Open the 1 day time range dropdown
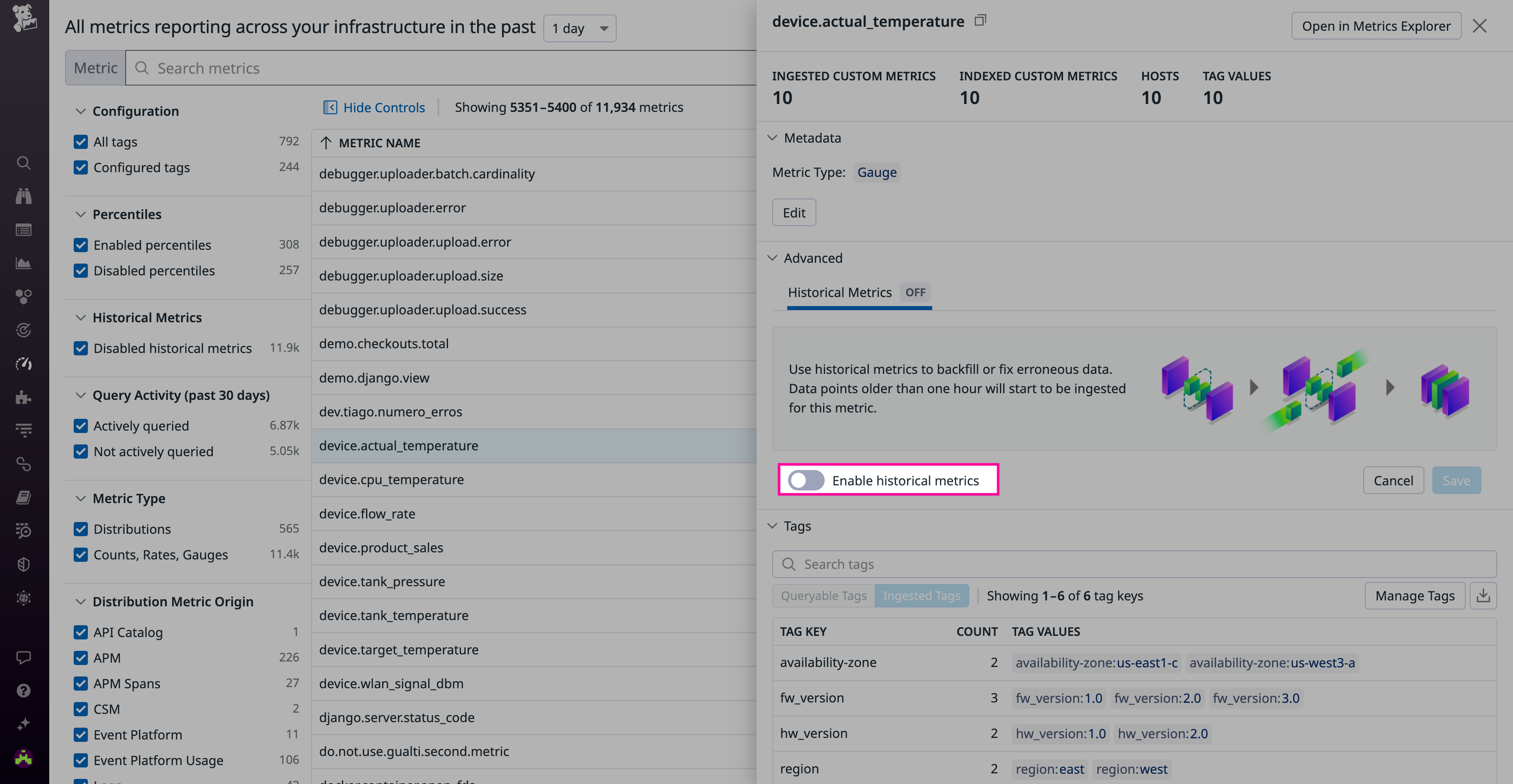This screenshot has height=784, width=1513. (x=579, y=28)
